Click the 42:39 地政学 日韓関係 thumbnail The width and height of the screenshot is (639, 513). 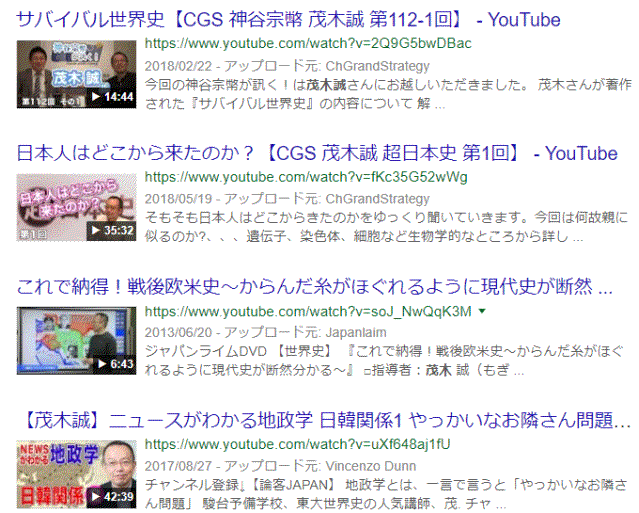point(76,474)
